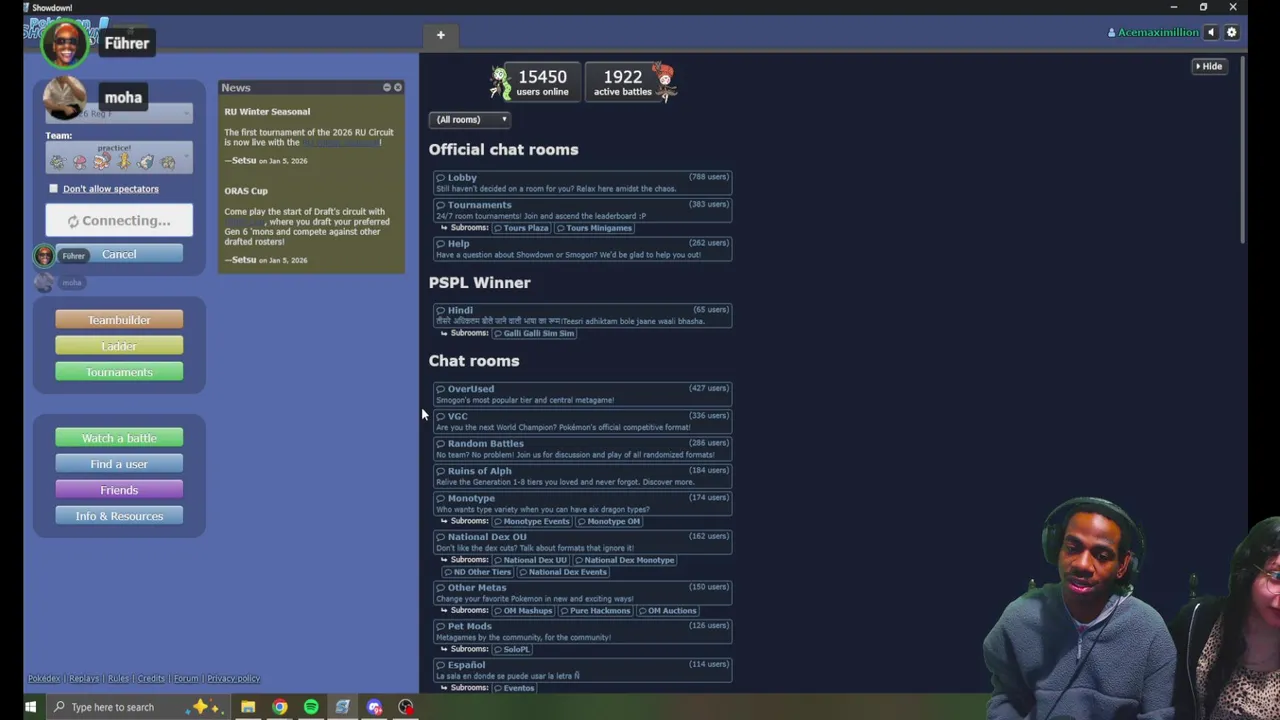
Task: Open the Replays footer link
Action: coord(84,678)
